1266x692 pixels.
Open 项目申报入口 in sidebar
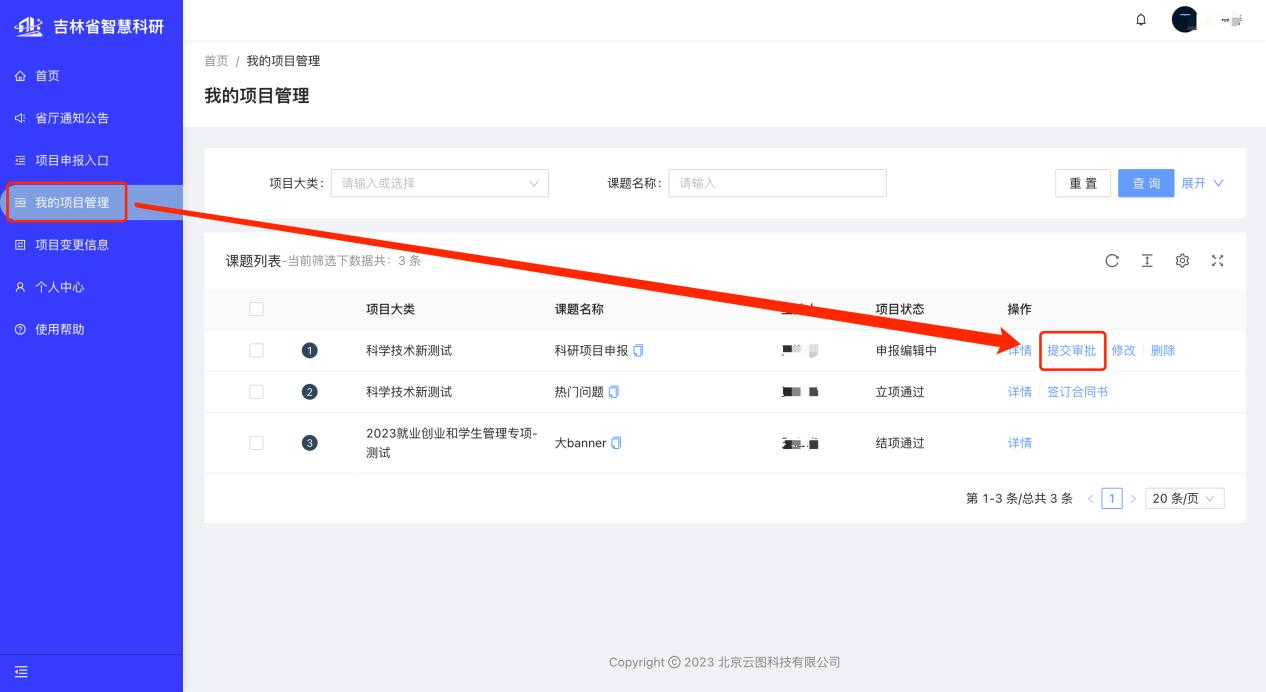(72, 160)
